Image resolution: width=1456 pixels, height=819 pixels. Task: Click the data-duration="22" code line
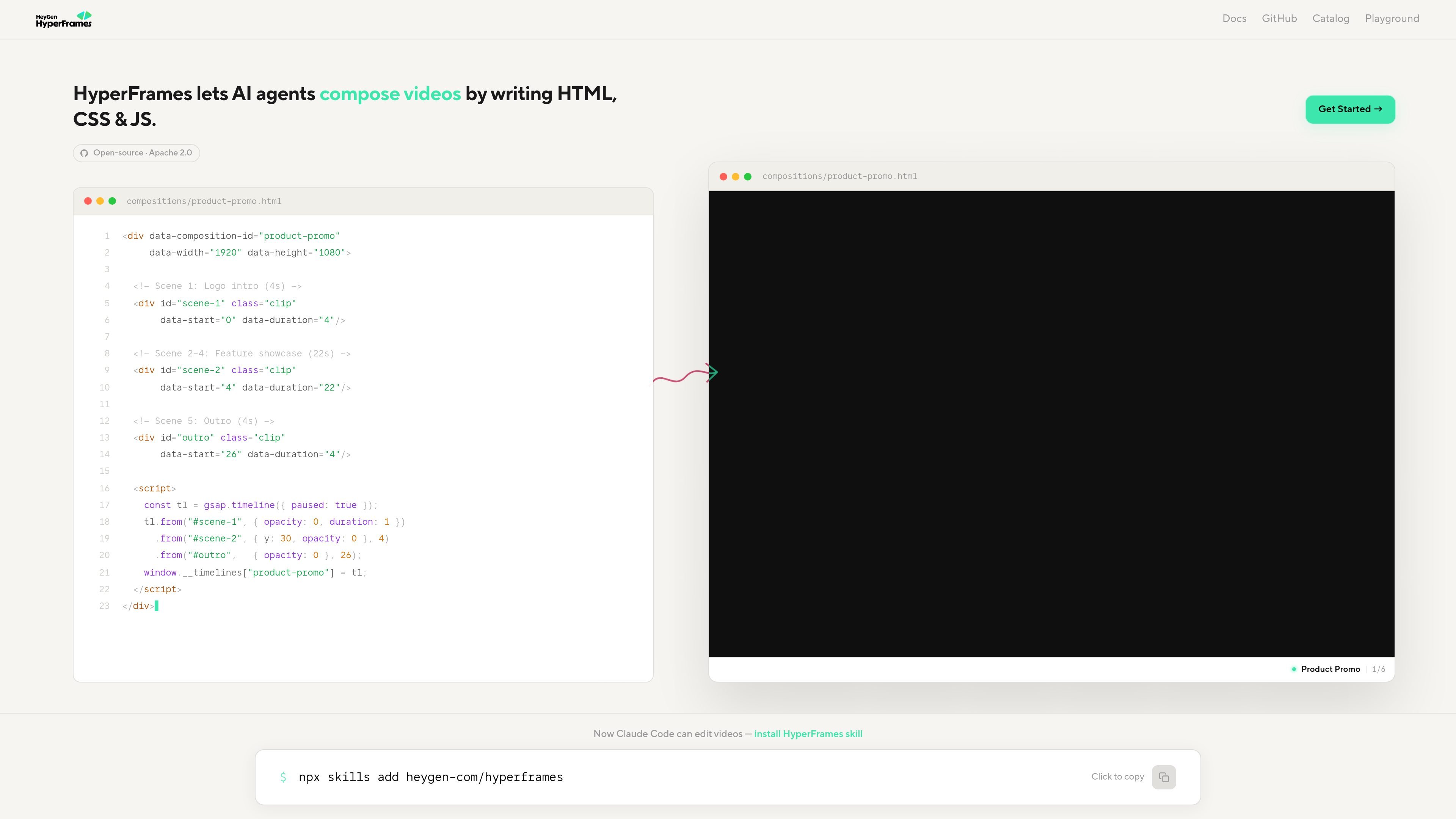click(255, 387)
